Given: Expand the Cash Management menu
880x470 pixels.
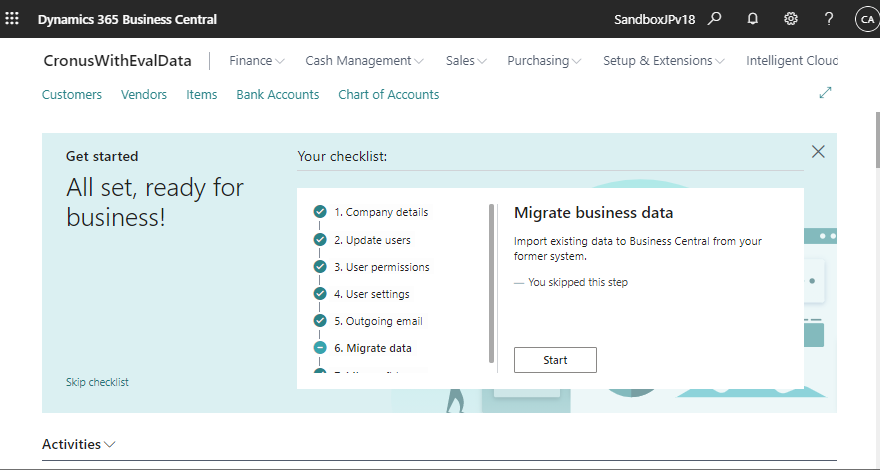Looking at the screenshot, I should point(364,61).
